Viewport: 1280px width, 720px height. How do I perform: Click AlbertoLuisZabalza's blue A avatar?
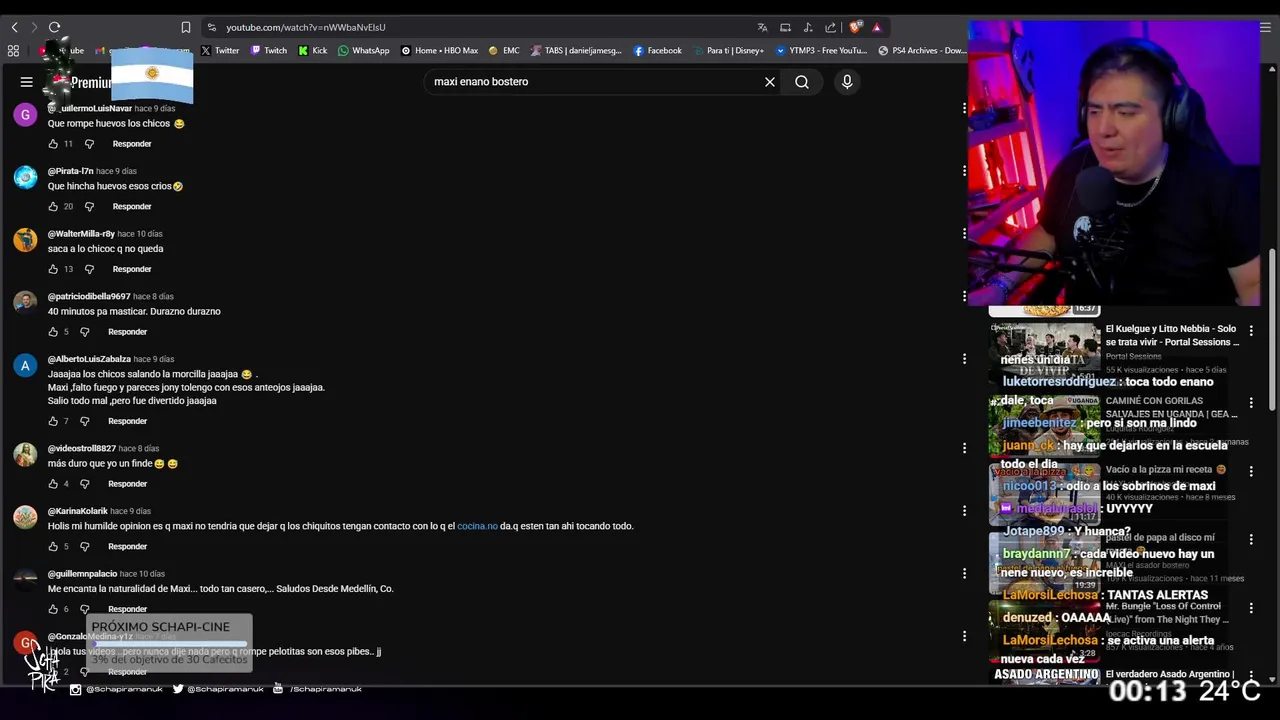click(25, 366)
